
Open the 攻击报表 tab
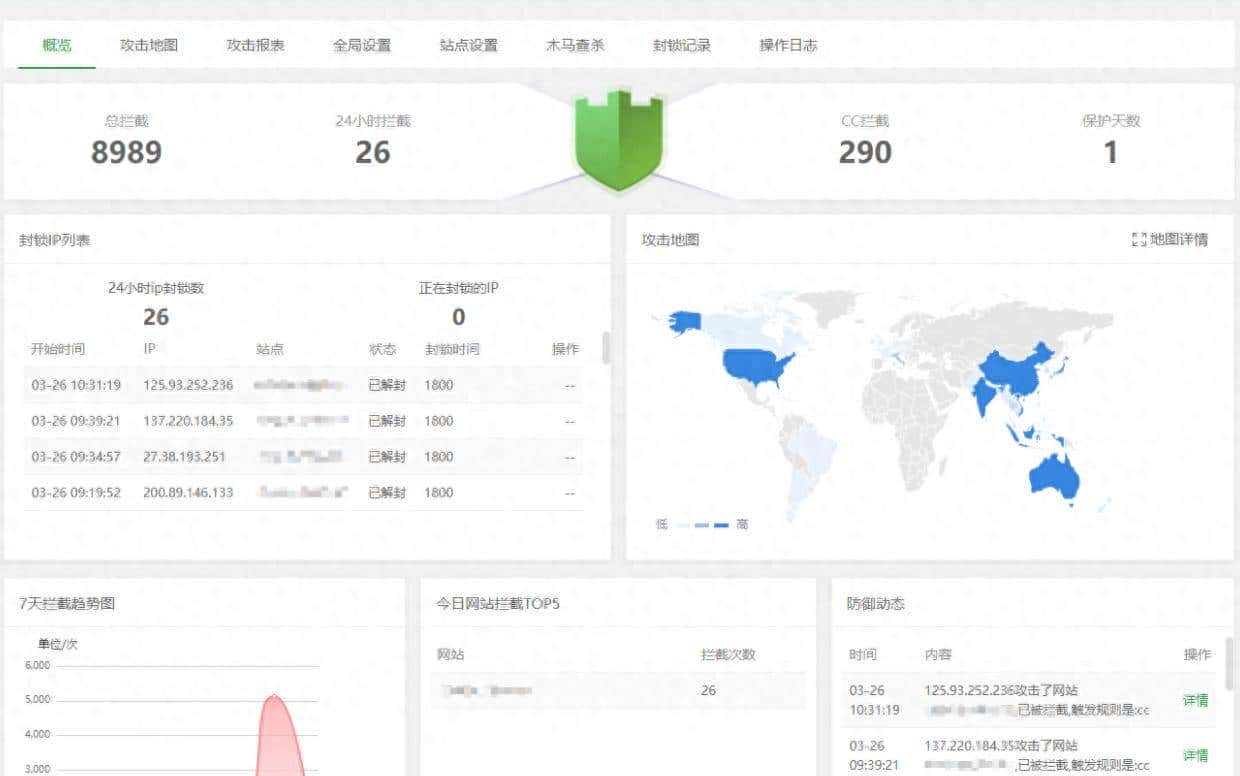(256, 45)
